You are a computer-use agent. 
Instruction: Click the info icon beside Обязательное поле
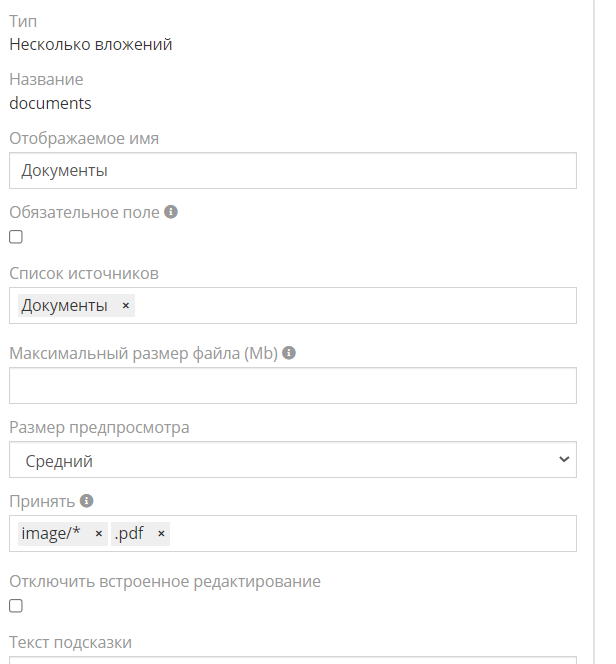click(171, 212)
